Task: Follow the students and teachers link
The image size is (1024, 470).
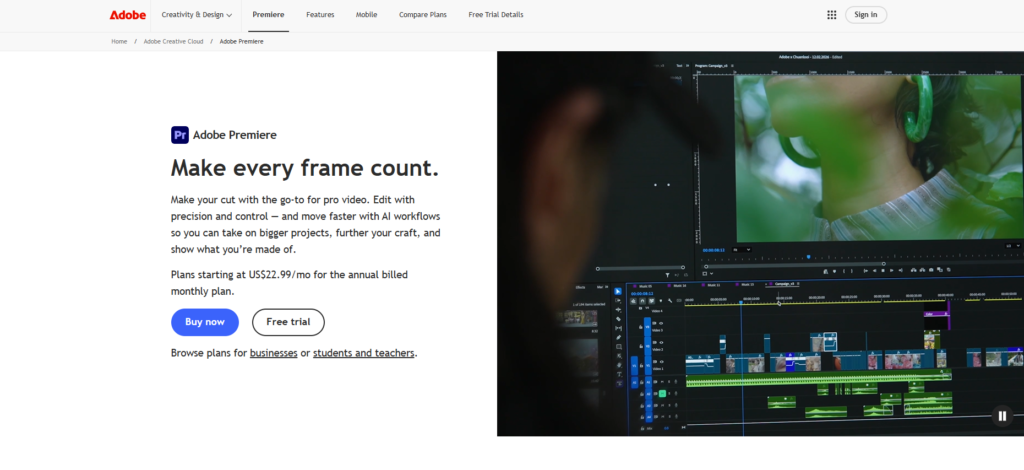Action: coord(364,353)
